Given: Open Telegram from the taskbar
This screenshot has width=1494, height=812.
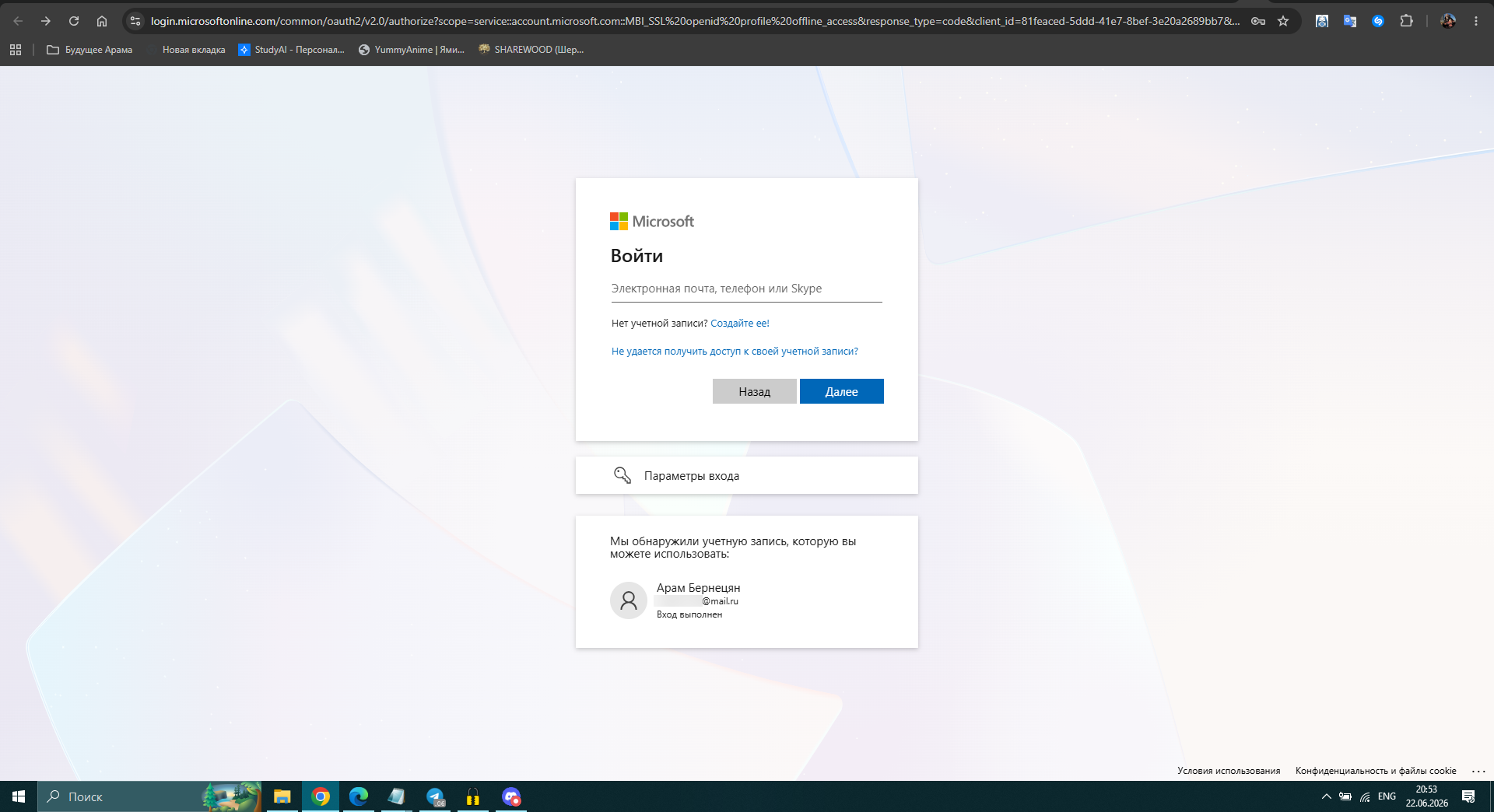Looking at the screenshot, I should click(435, 796).
